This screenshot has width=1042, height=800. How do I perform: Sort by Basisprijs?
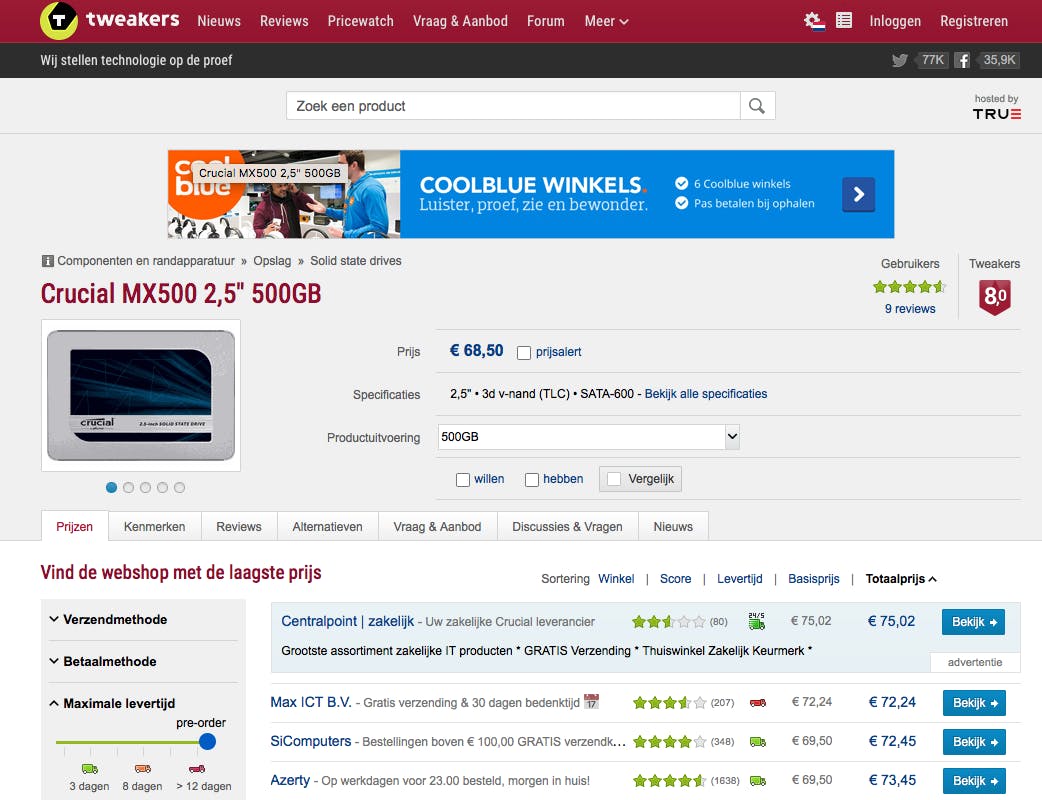tap(813, 579)
